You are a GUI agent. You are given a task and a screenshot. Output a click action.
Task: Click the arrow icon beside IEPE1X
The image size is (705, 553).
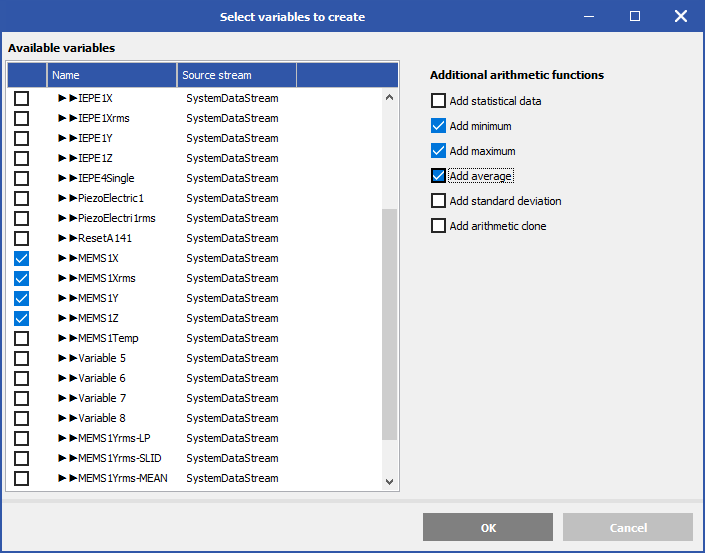pyautogui.click(x=68, y=98)
